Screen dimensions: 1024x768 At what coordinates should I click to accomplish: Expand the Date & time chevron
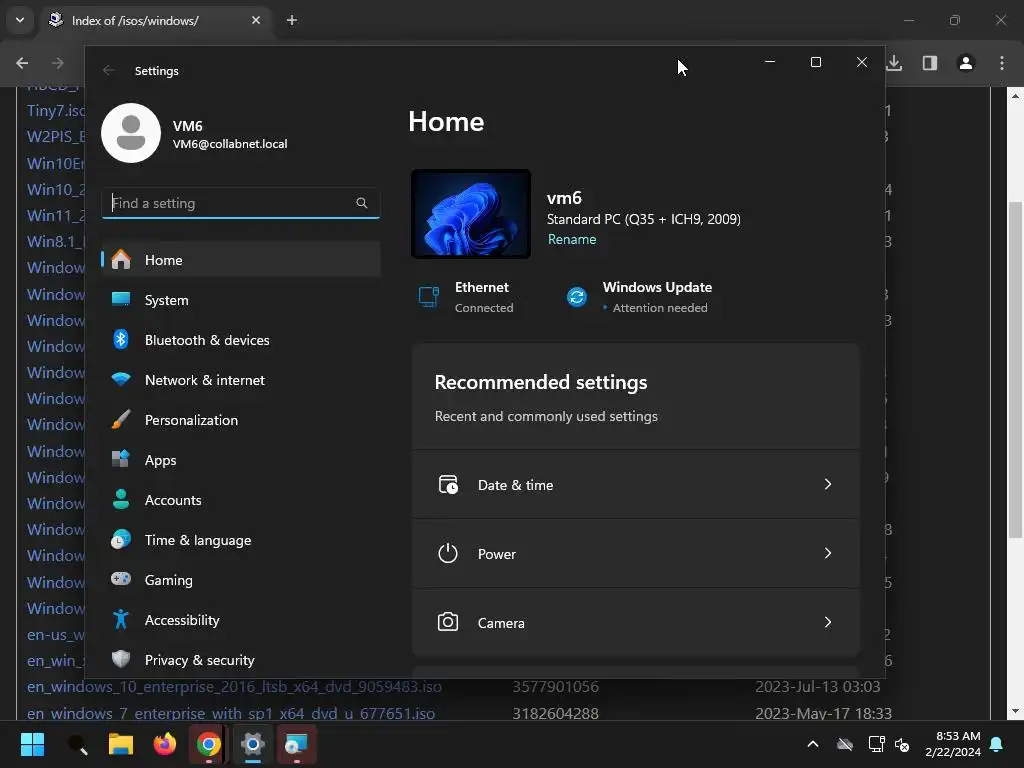(x=827, y=485)
